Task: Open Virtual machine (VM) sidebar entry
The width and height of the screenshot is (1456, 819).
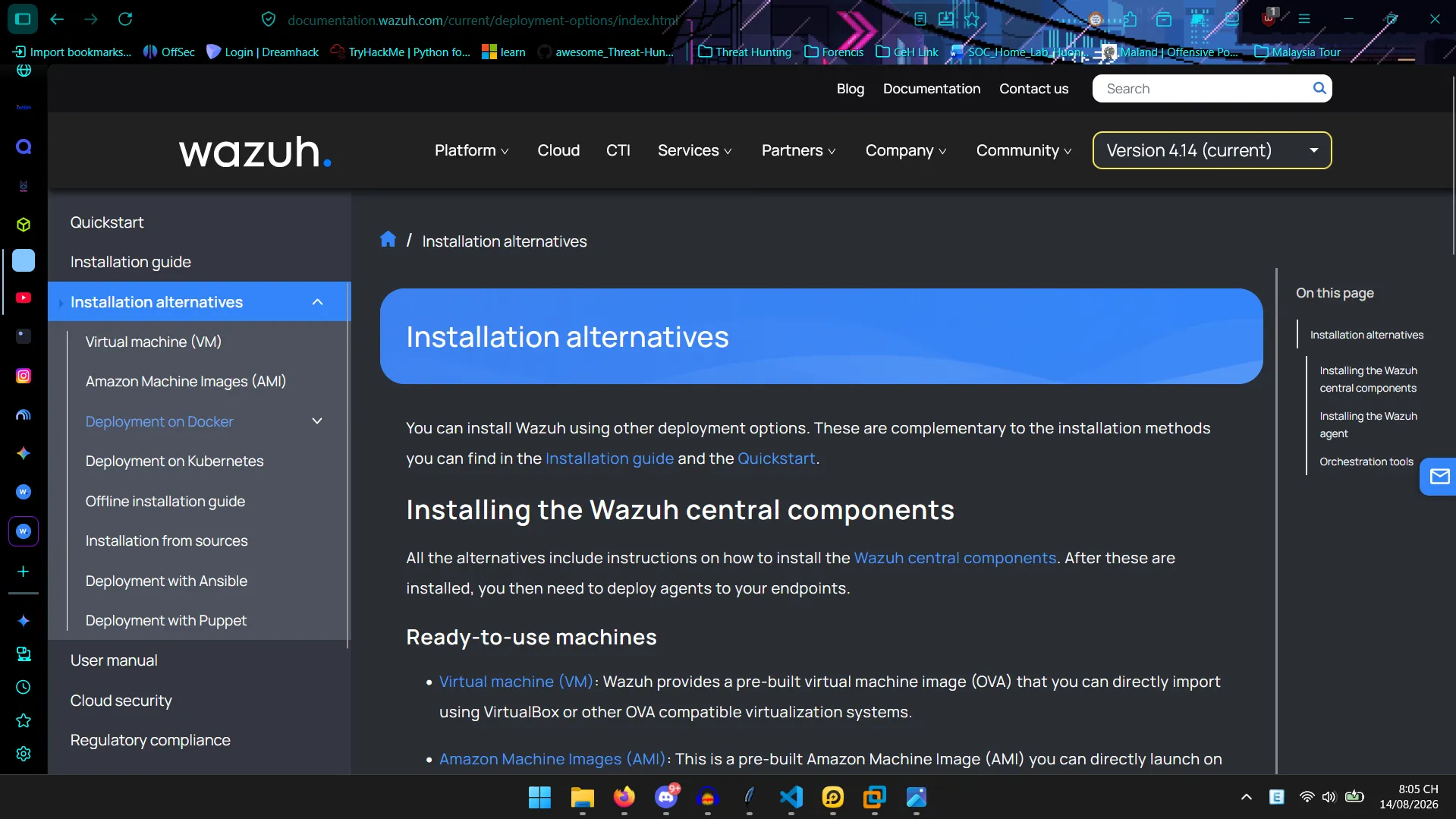Action: (153, 342)
